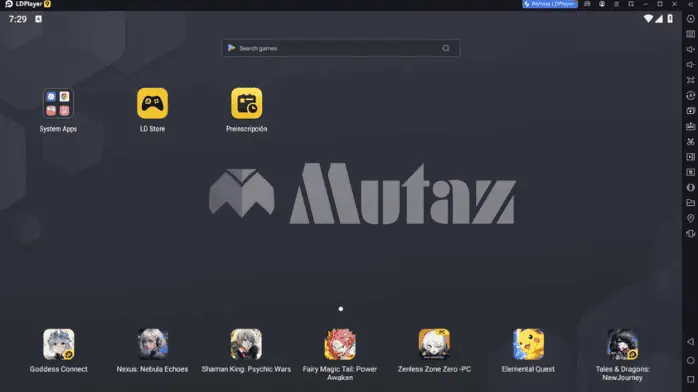This screenshot has width=698, height=392.
Task: Launch Goddess Connect game
Action: [x=58, y=344]
